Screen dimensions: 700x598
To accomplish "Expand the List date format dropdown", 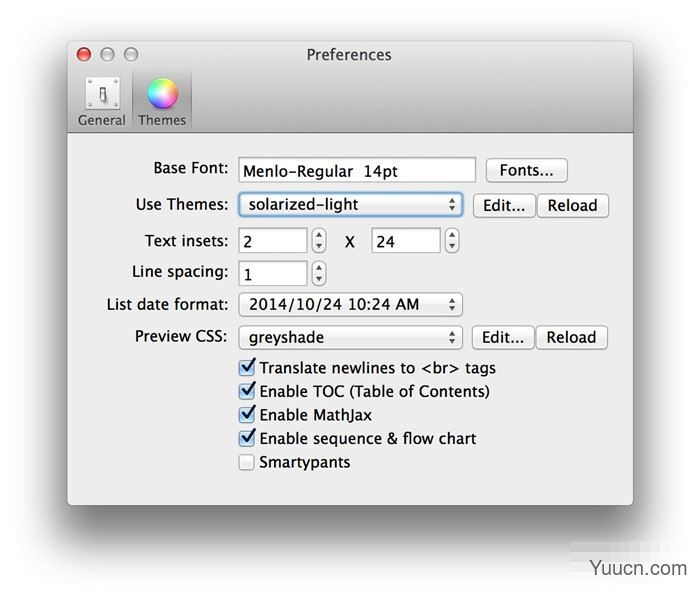I will [350, 304].
